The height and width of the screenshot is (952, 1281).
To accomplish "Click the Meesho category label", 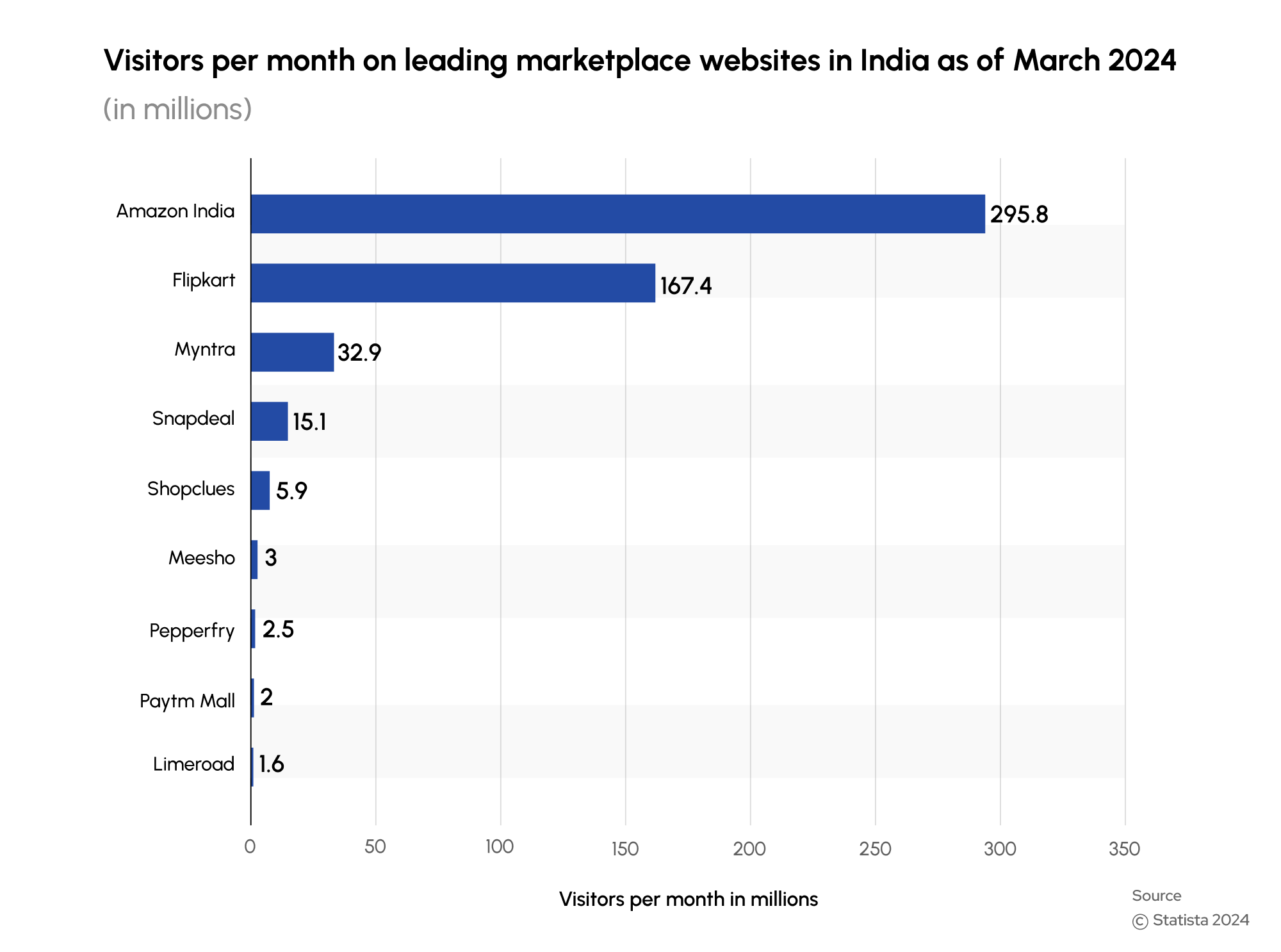I will (x=202, y=558).
